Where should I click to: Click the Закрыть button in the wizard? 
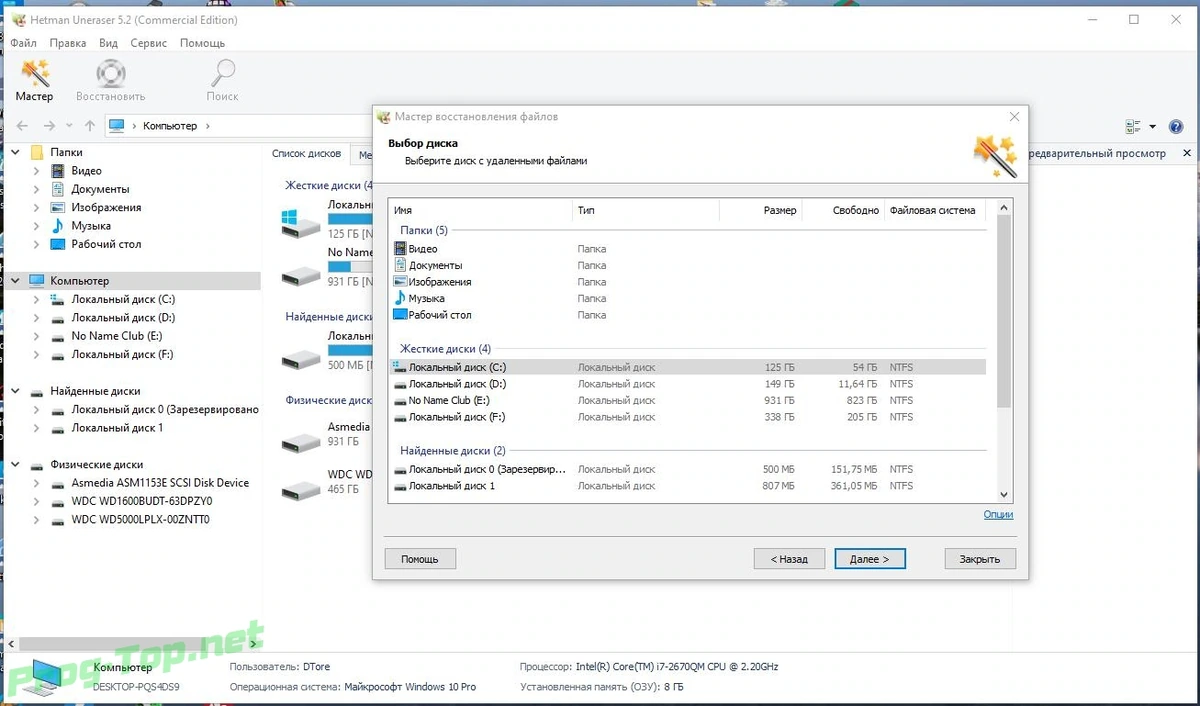pyautogui.click(x=980, y=559)
